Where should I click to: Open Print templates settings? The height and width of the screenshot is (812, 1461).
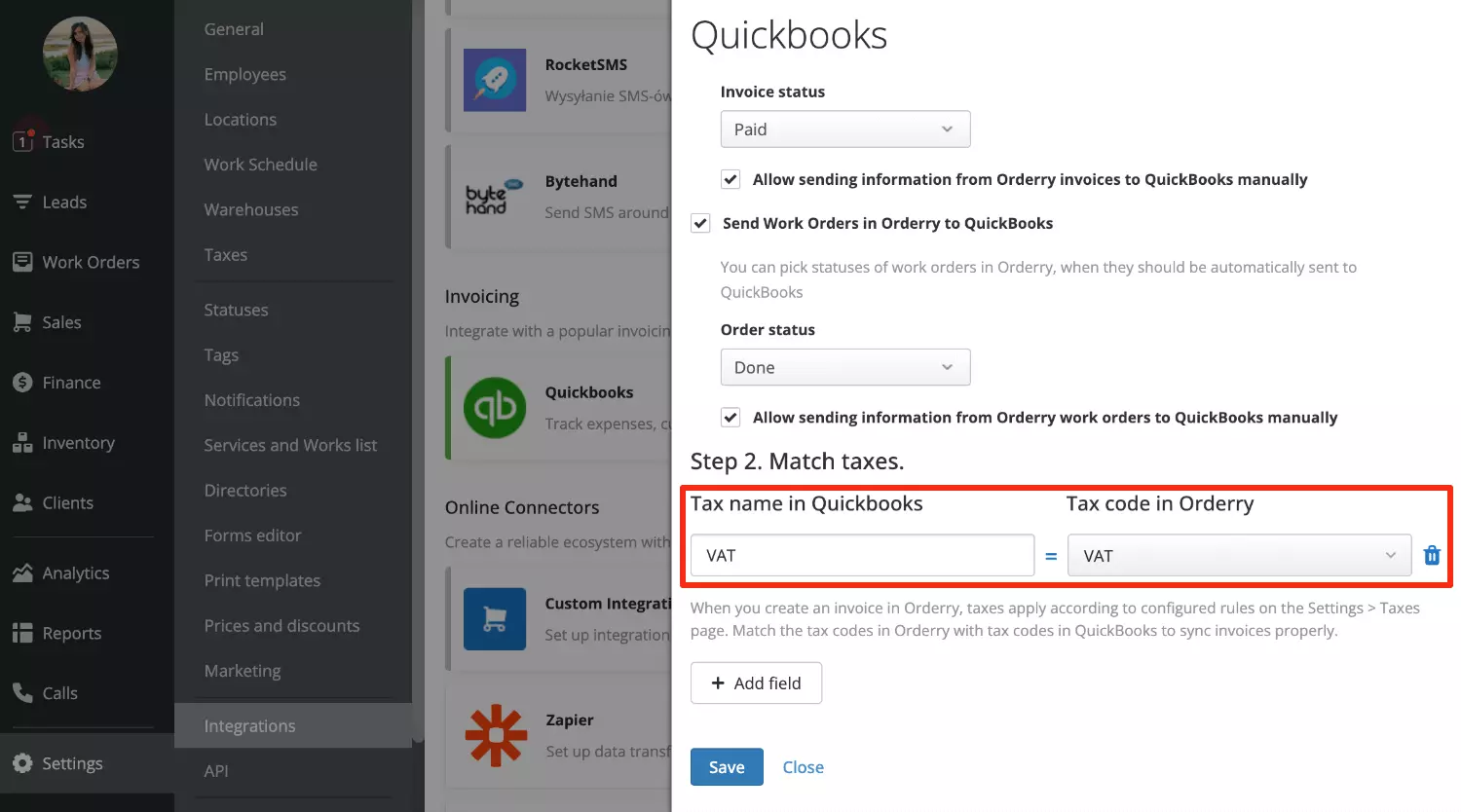[x=262, y=580]
